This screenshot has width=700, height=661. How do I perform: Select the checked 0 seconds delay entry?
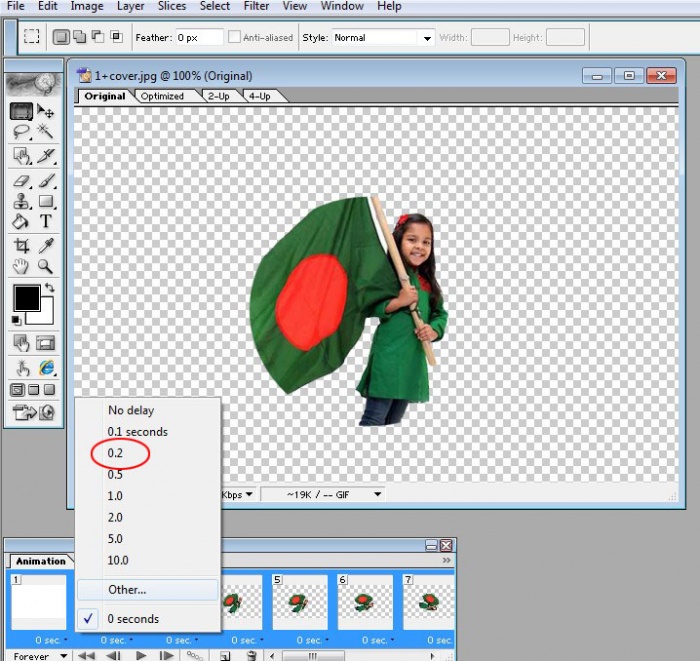click(x=133, y=619)
